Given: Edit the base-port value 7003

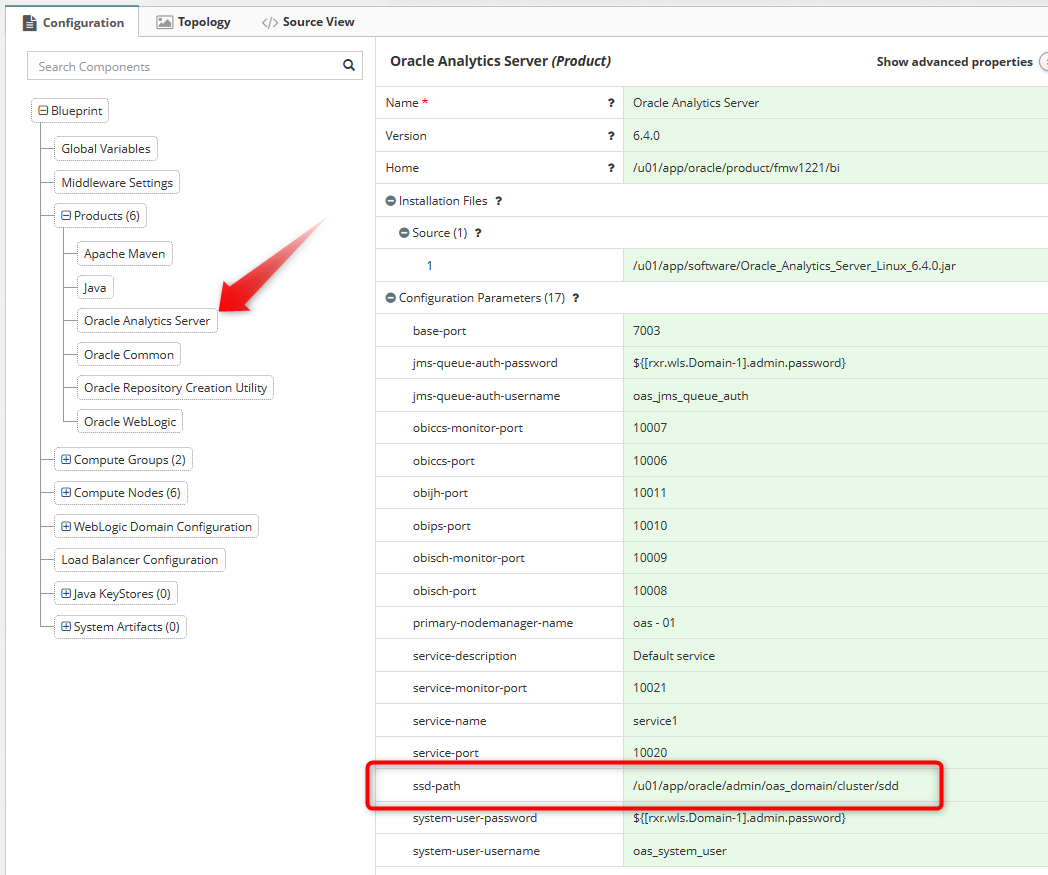Looking at the screenshot, I should (x=835, y=331).
